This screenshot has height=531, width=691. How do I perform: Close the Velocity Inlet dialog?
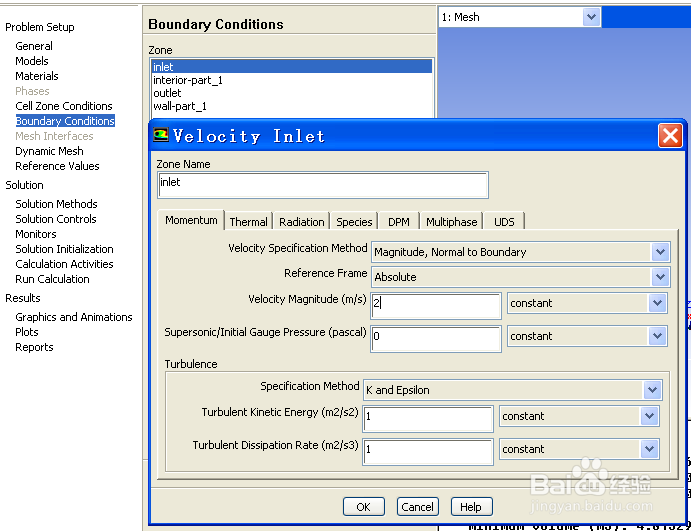670,136
